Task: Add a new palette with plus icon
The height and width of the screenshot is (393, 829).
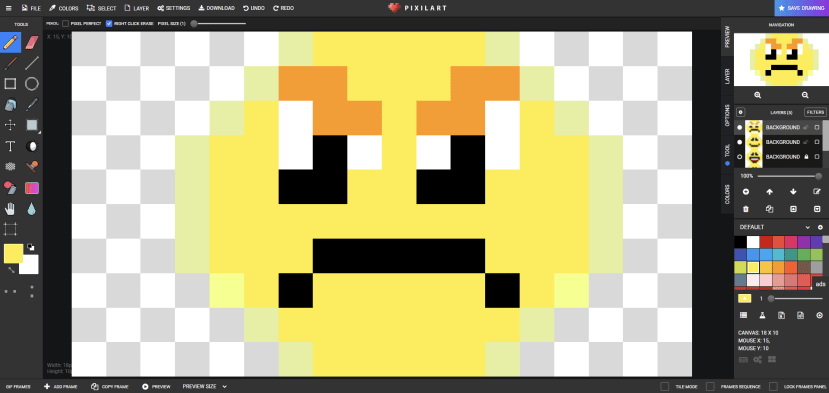Action: pos(820,227)
